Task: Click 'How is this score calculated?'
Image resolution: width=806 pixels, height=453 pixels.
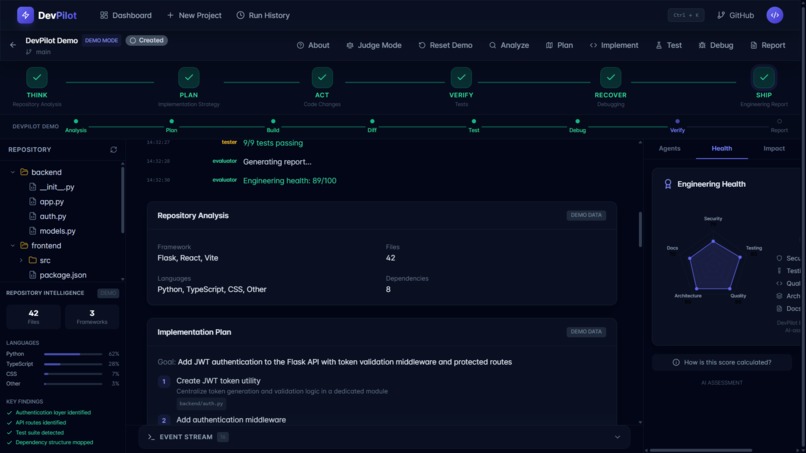Action: pos(722,363)
